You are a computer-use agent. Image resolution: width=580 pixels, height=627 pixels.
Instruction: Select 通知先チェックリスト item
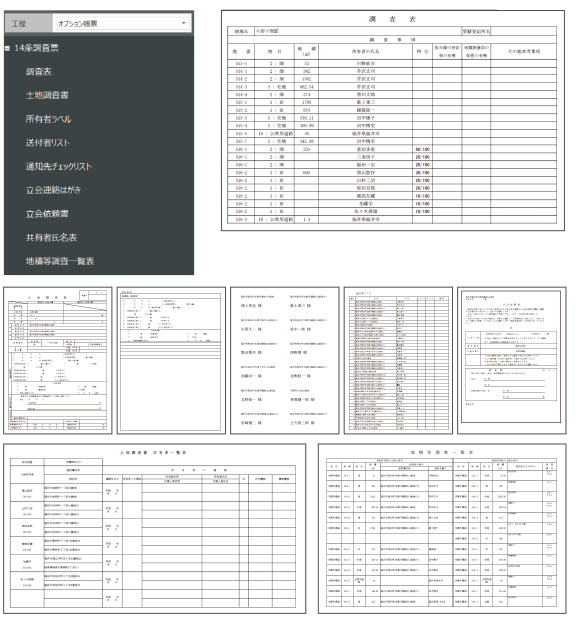tap(59, 166)
